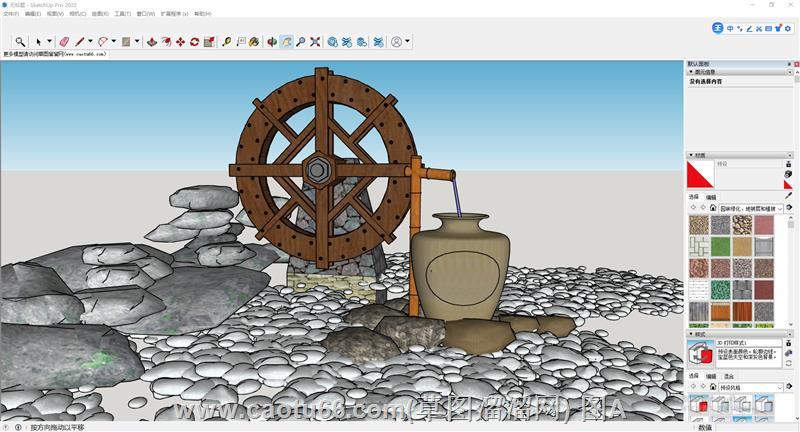Viewport: 800px width, 432px height.
Task: Open the Tools menu
Action: (122, 14)
